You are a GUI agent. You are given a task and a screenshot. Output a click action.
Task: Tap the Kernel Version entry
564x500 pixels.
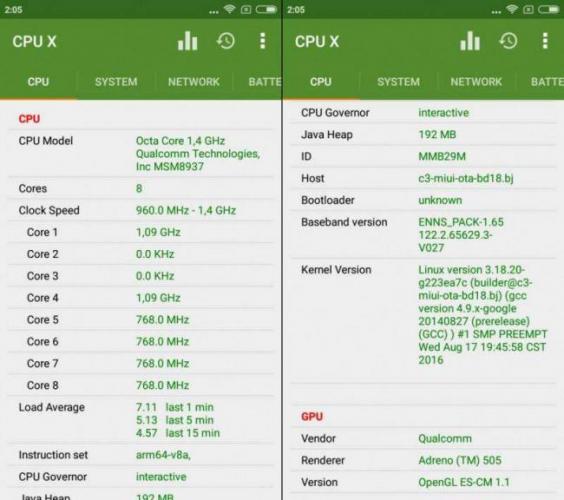point(424,315)
